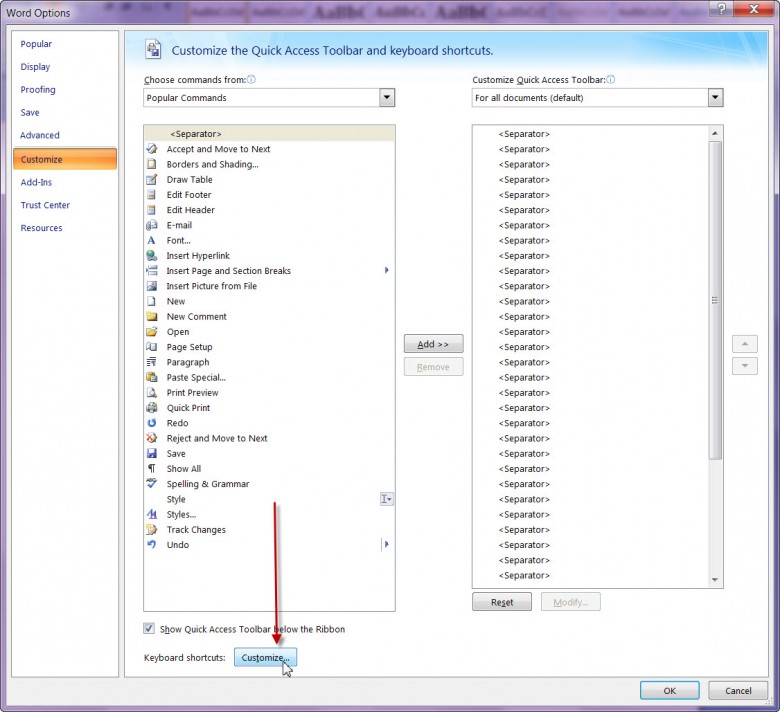Open keyboard shortcuts Customize... button

click(x=266, y=657)
